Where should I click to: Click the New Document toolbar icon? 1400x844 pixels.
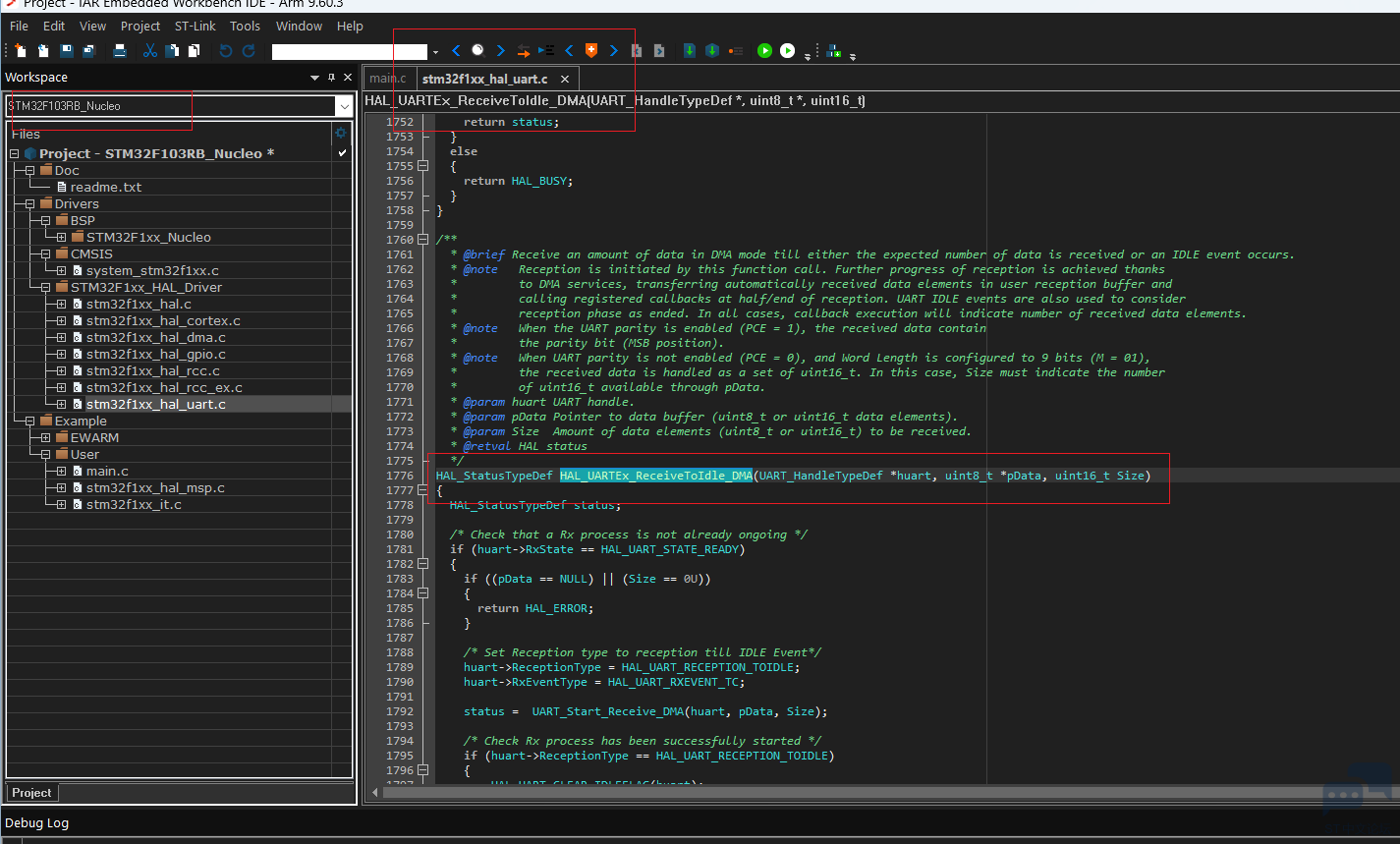point(21,51)
